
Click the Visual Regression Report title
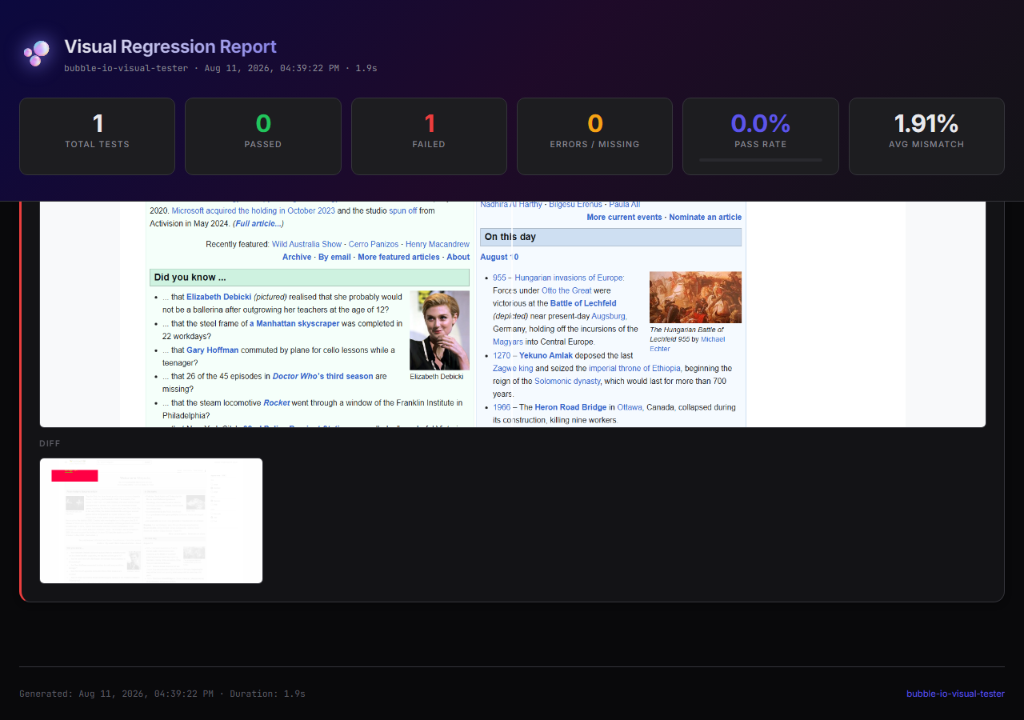coord(170,46)
